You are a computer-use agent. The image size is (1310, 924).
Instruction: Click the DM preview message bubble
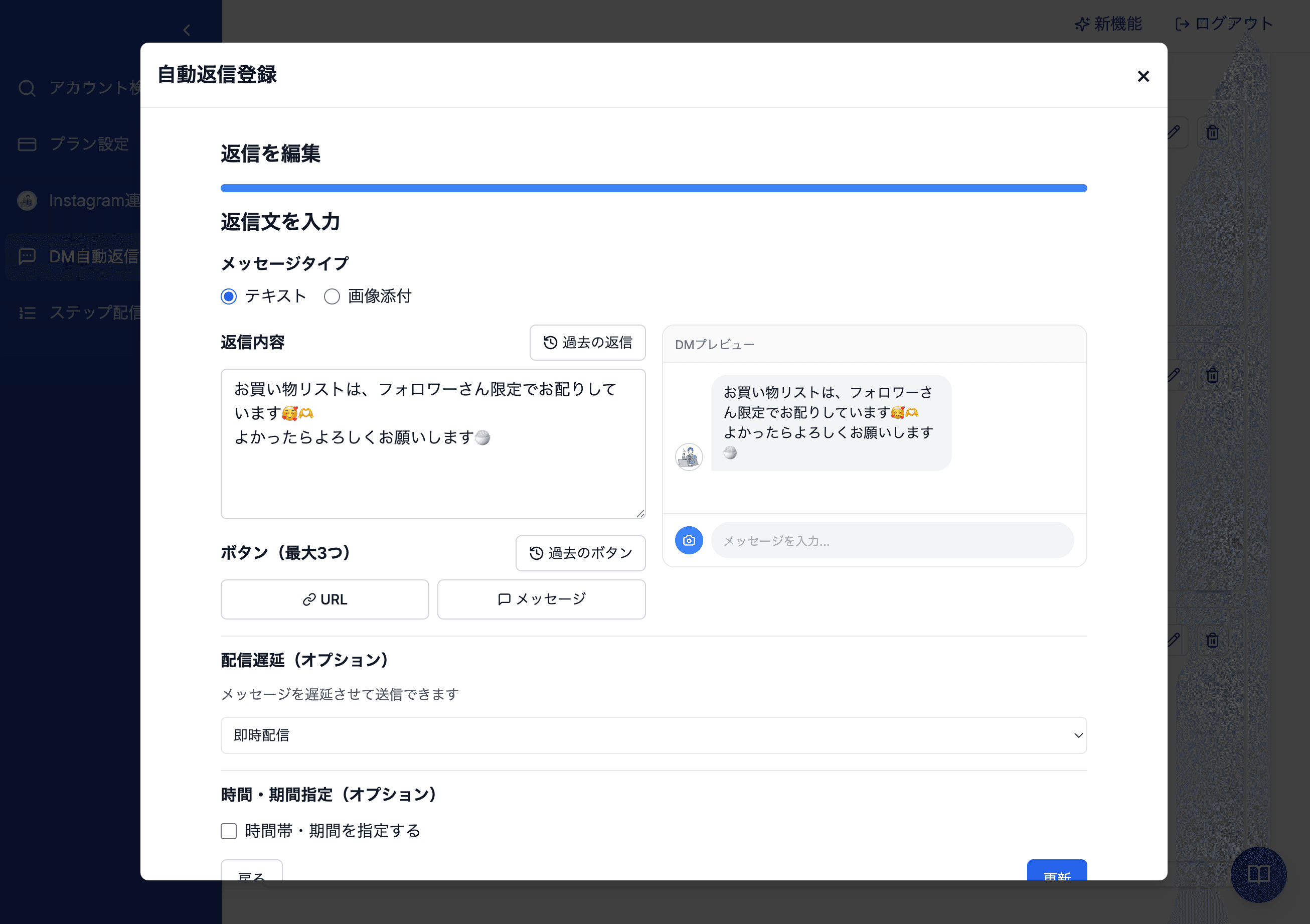(x=831, y=423)
